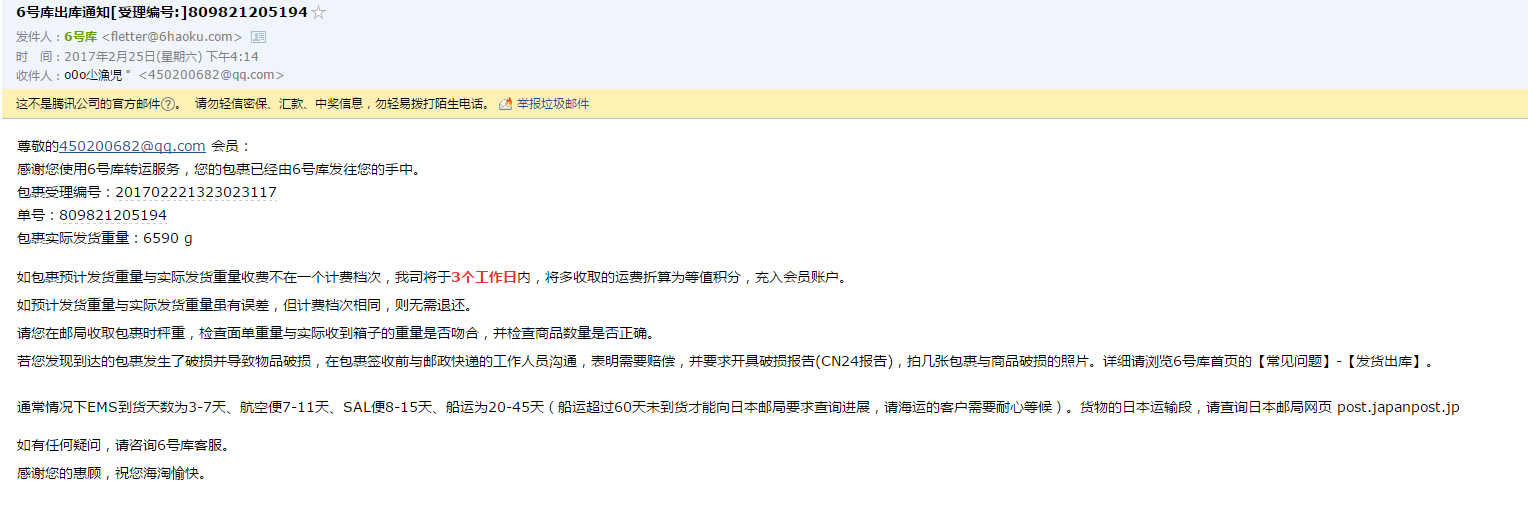1528x522 pixels.
Task: Star this email next to the subject
Action: tap(318, 13)
